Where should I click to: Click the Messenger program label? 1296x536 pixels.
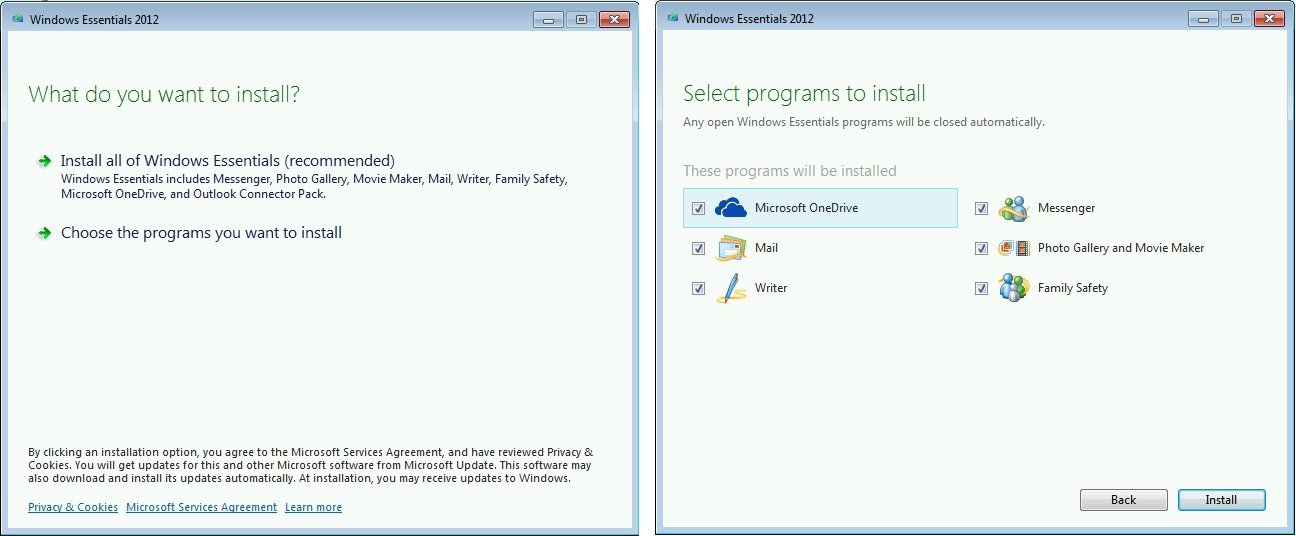click(1066, 208)
